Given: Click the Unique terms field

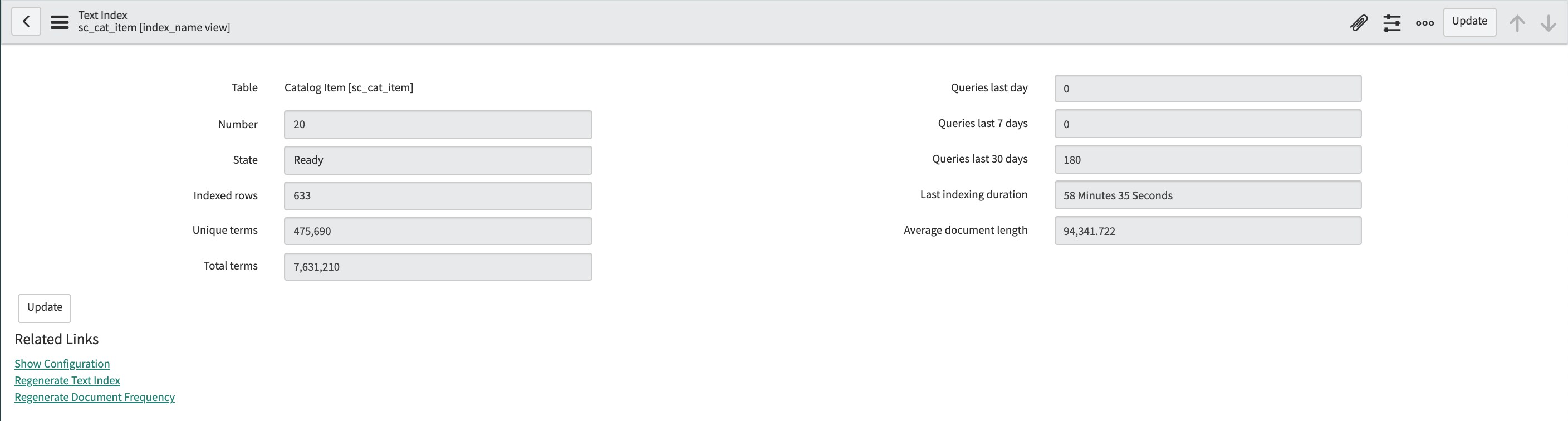Looking at the screenshot, I should (x=438, y=231).
